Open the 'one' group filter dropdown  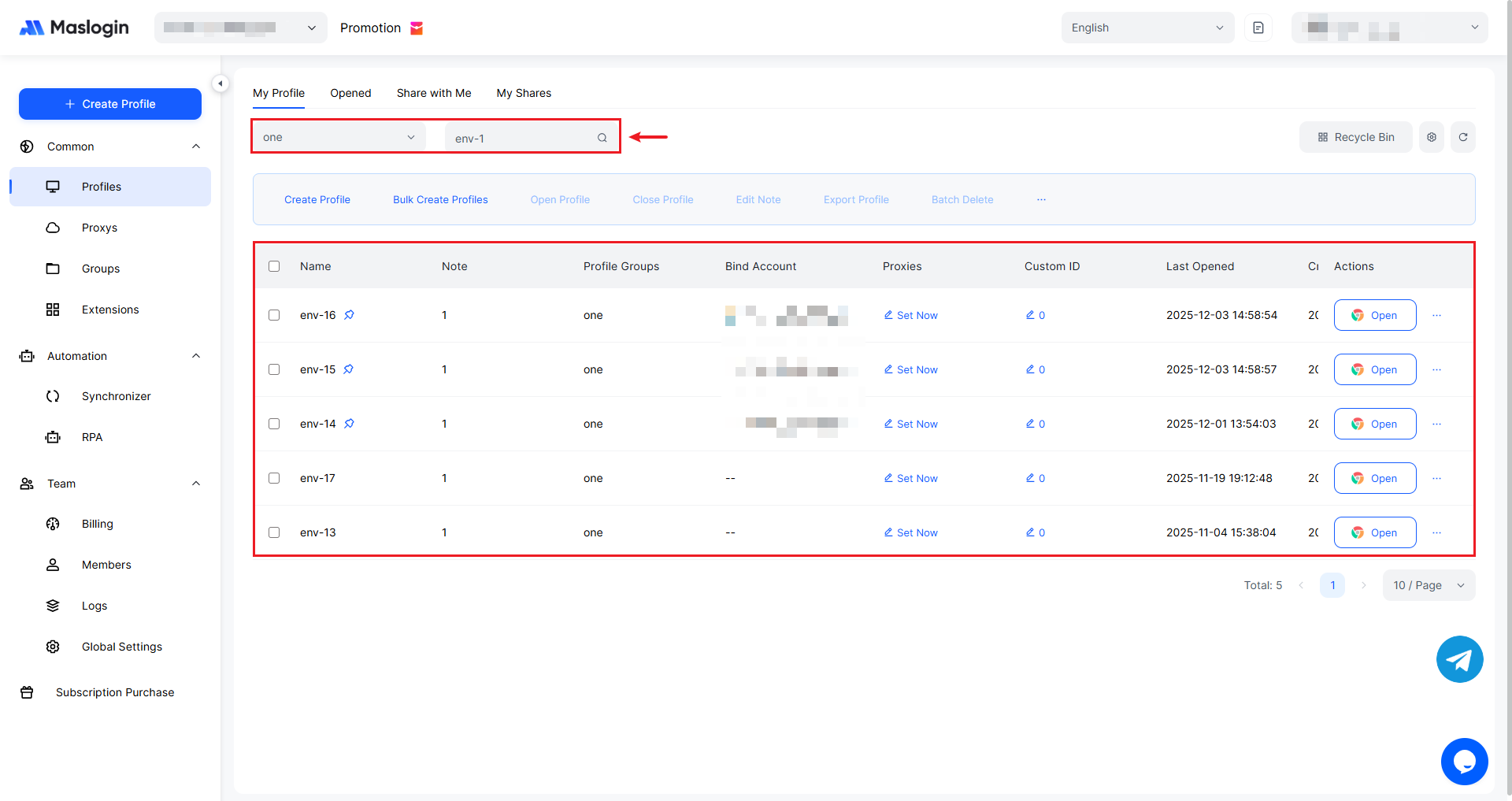(x=339, y=137)
